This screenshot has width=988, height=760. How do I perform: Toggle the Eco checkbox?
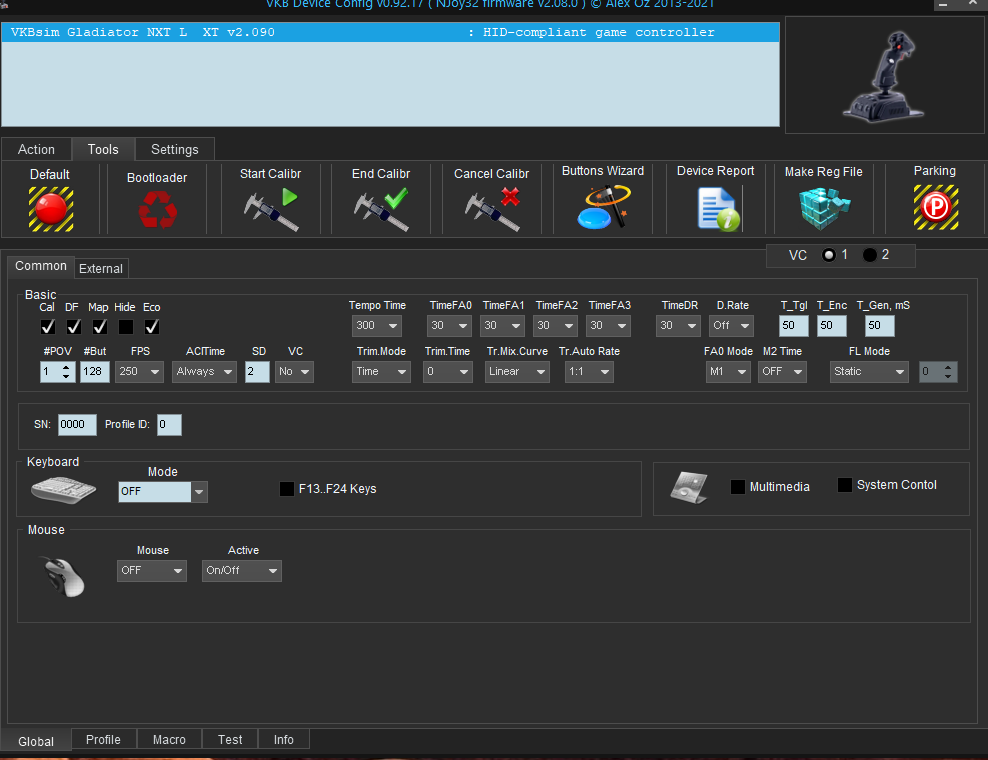click(x=151, y=326)
